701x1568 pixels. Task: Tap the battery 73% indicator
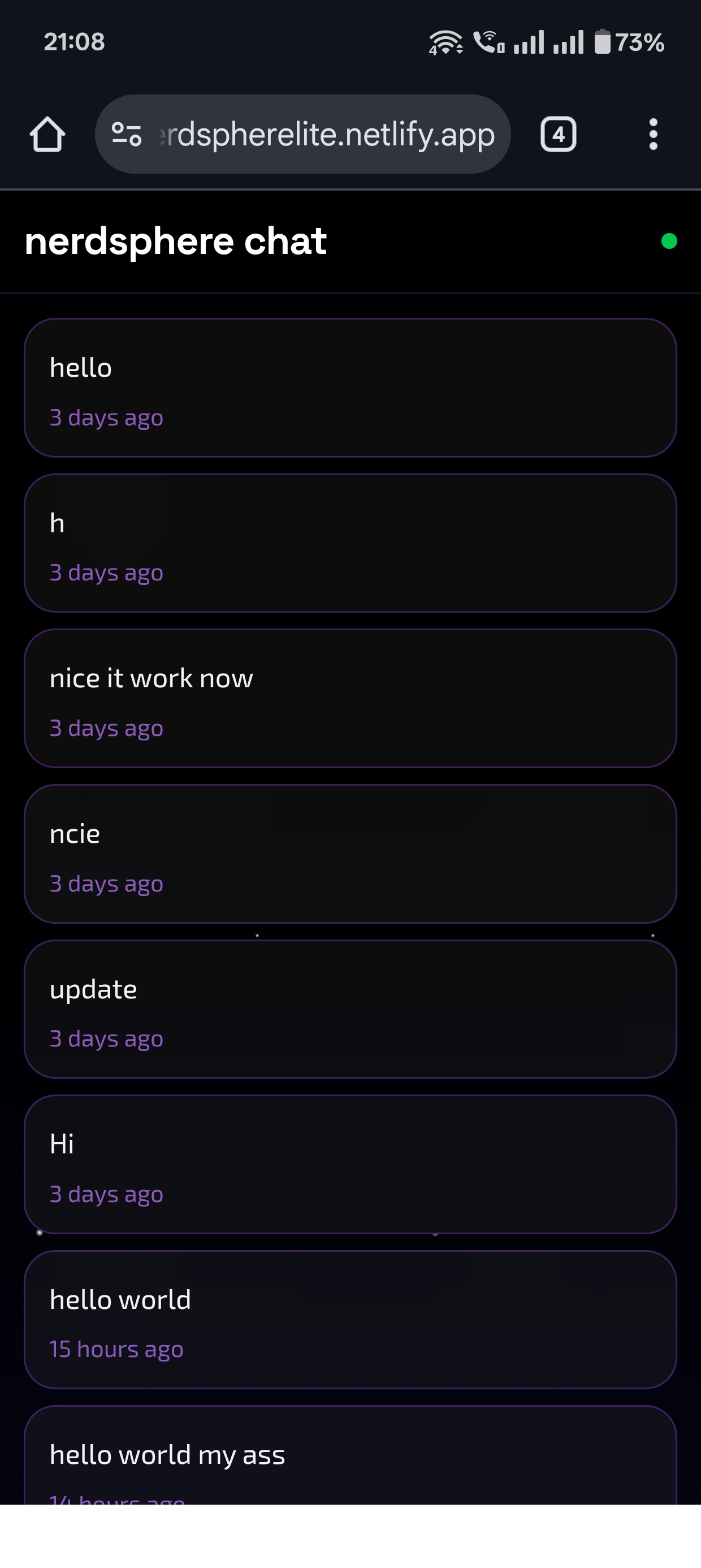pos(629,42)
